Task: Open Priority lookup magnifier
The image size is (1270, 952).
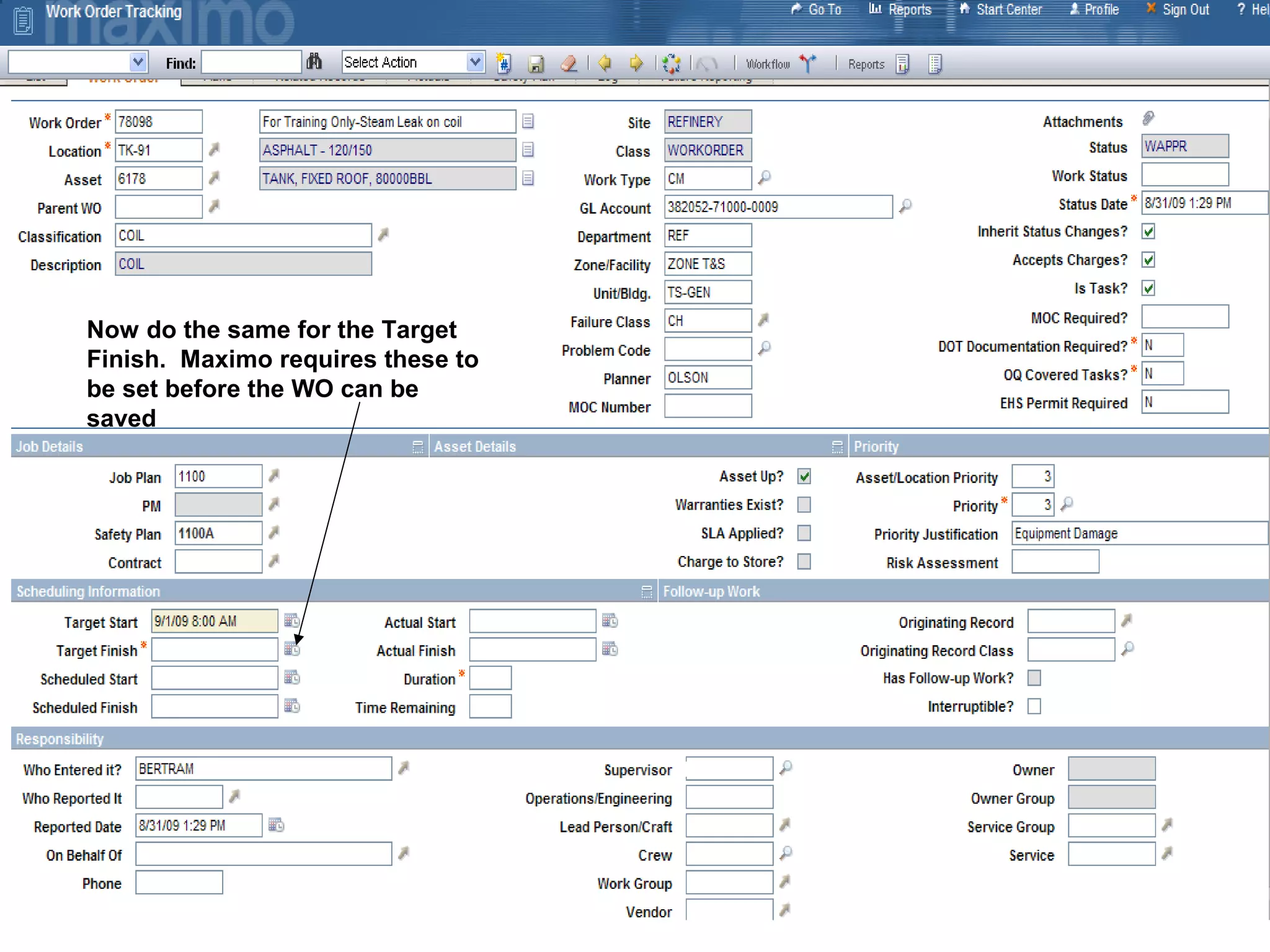Action: pos(1067,504)
